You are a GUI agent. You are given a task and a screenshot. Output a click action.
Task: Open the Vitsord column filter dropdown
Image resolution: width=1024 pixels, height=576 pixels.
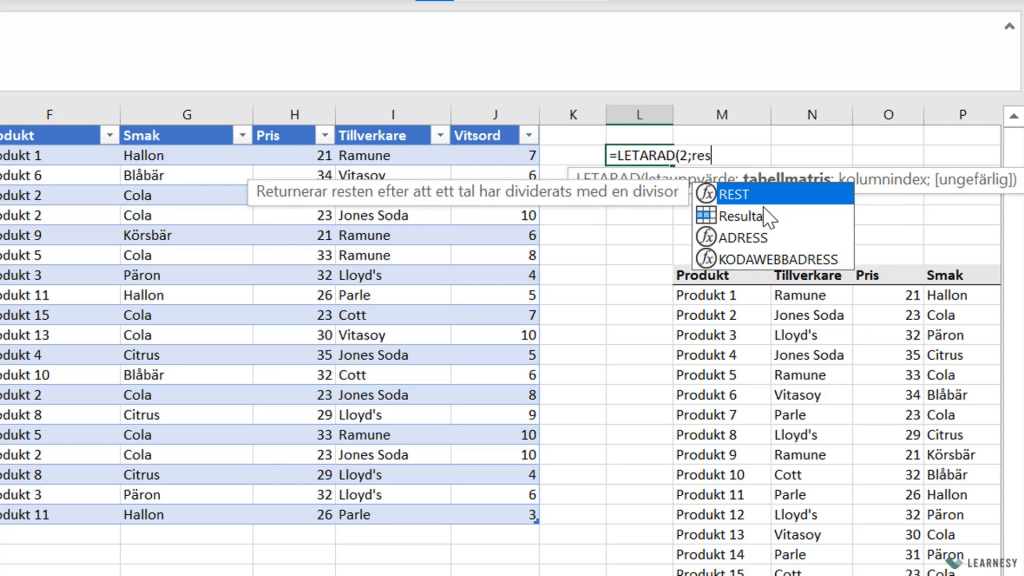pos(528,135)
